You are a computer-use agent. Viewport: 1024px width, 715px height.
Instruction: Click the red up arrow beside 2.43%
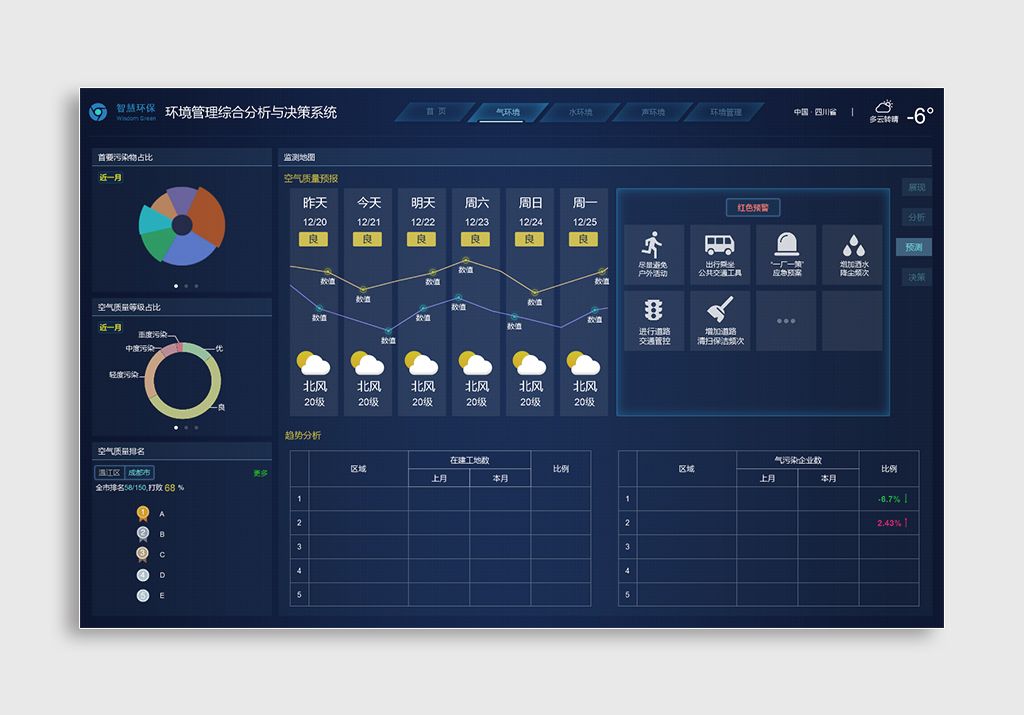(906, 522)
